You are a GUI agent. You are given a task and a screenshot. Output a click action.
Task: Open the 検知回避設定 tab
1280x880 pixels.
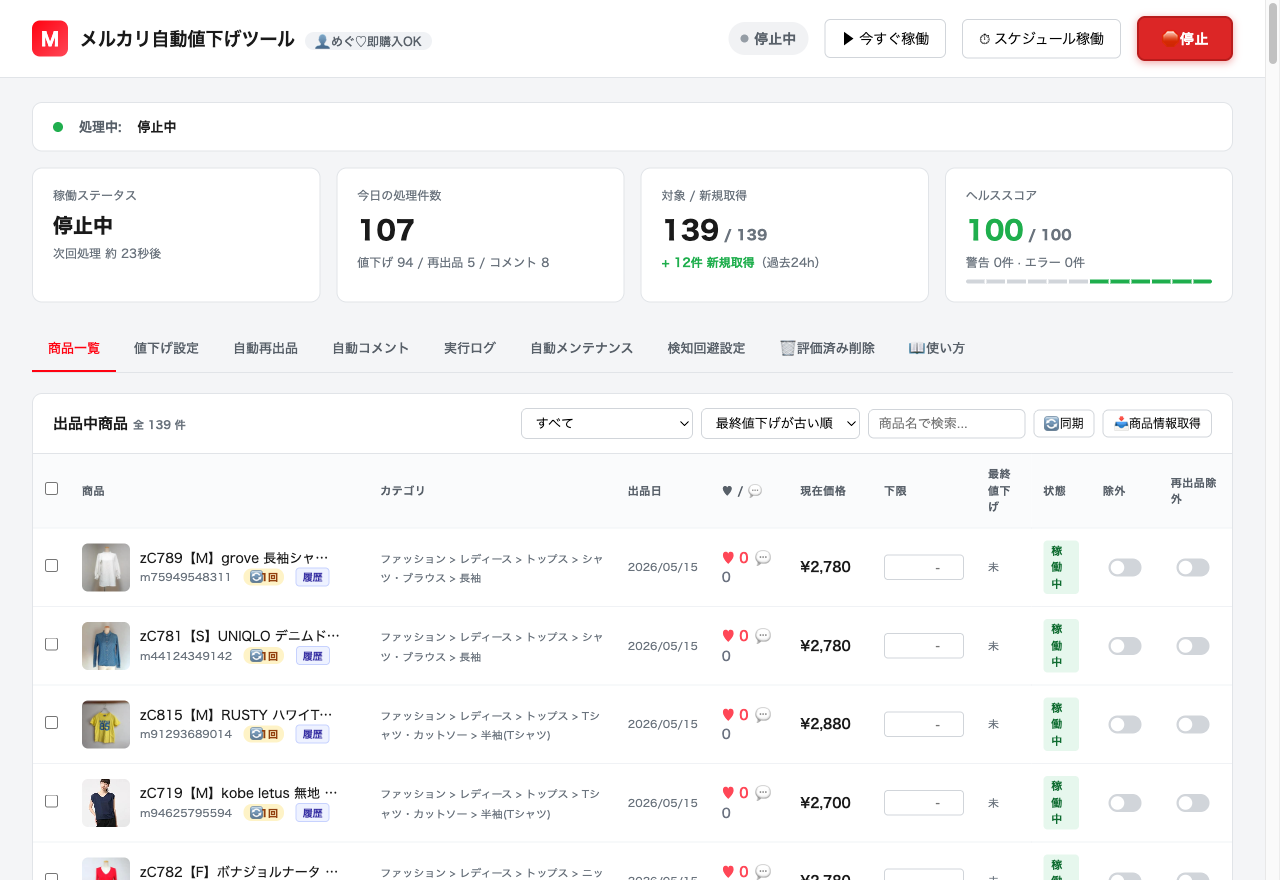click(707, 348)
